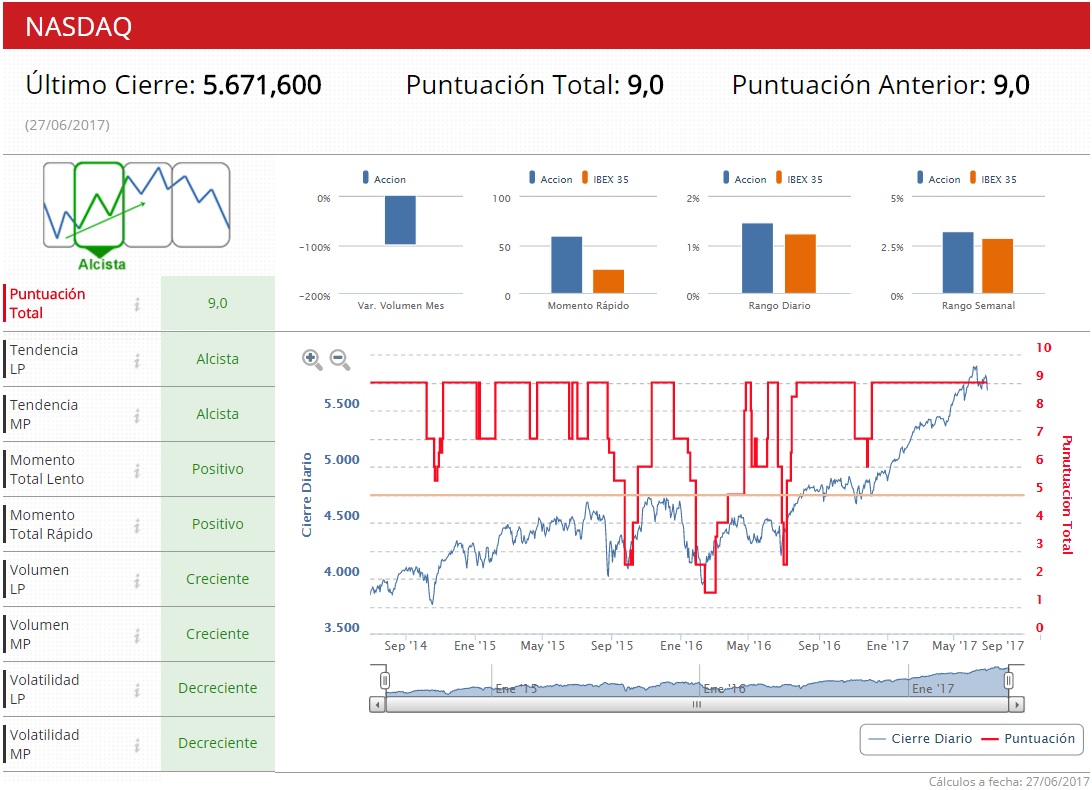Click the orange IBEX bar in Rango Semanal
This screenshot has height=790, width=1092.
(997, 266)
